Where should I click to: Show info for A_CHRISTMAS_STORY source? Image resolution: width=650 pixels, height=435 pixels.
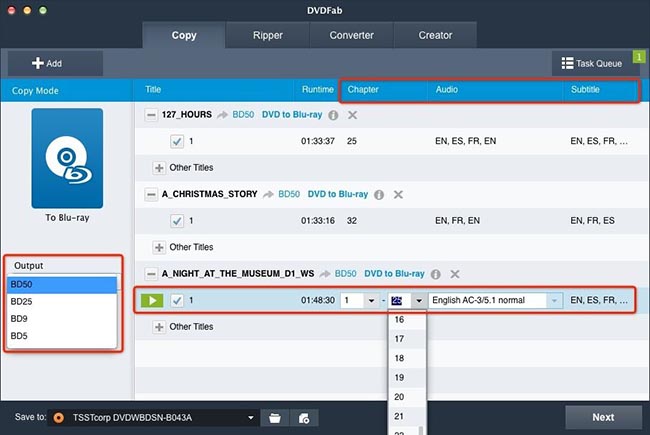click(379, 195)
